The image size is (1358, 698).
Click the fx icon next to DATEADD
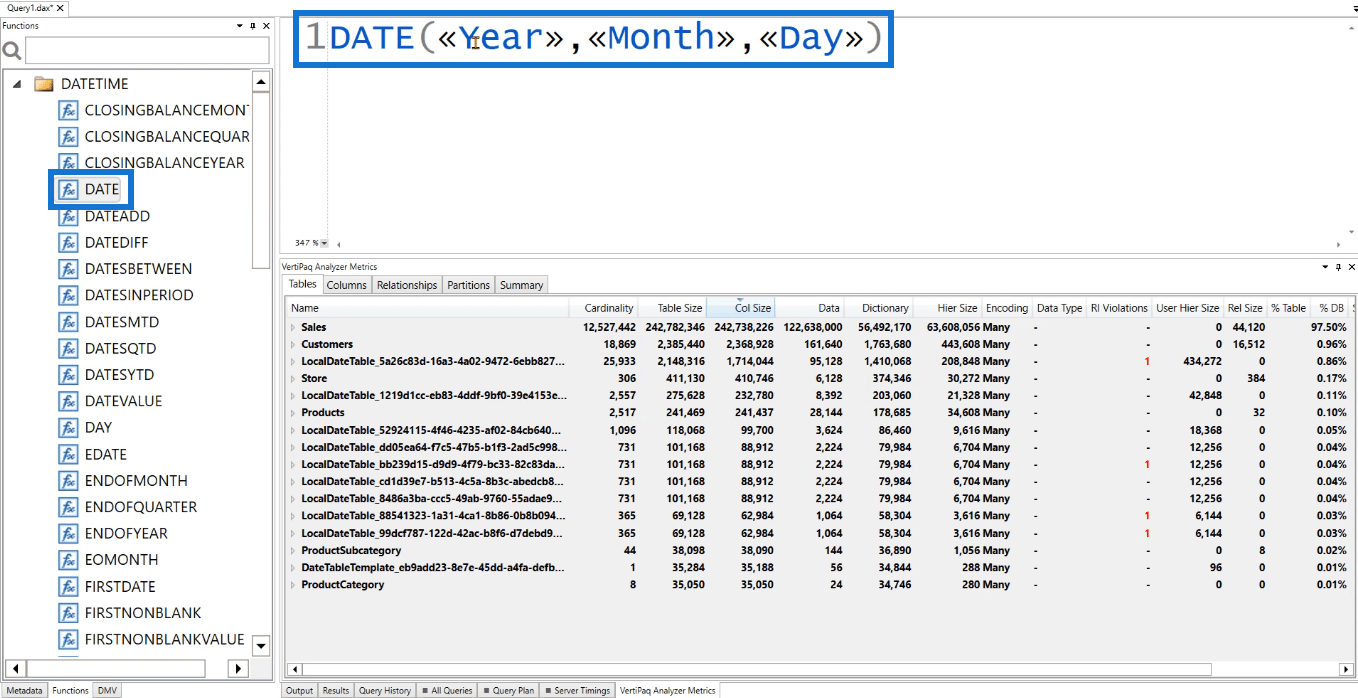[68, 216]
